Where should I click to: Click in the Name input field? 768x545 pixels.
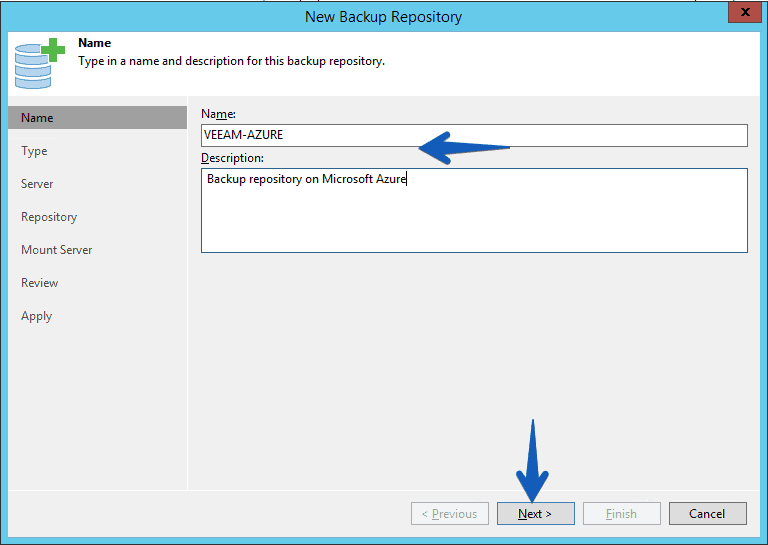pyautogui.click(x=474, y=135)
